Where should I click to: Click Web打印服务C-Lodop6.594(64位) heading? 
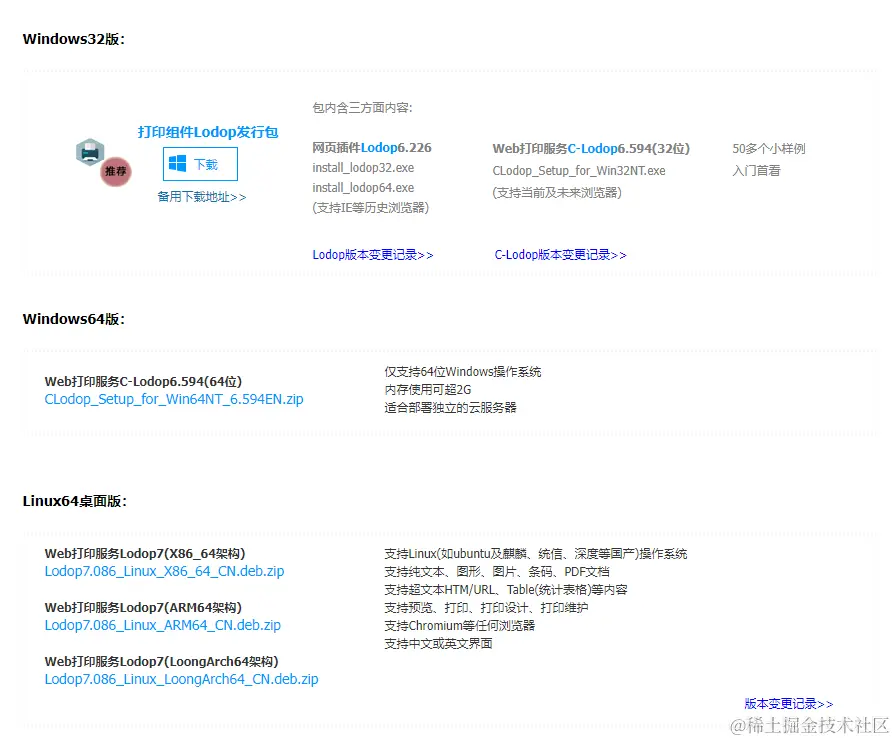(143, 381)
